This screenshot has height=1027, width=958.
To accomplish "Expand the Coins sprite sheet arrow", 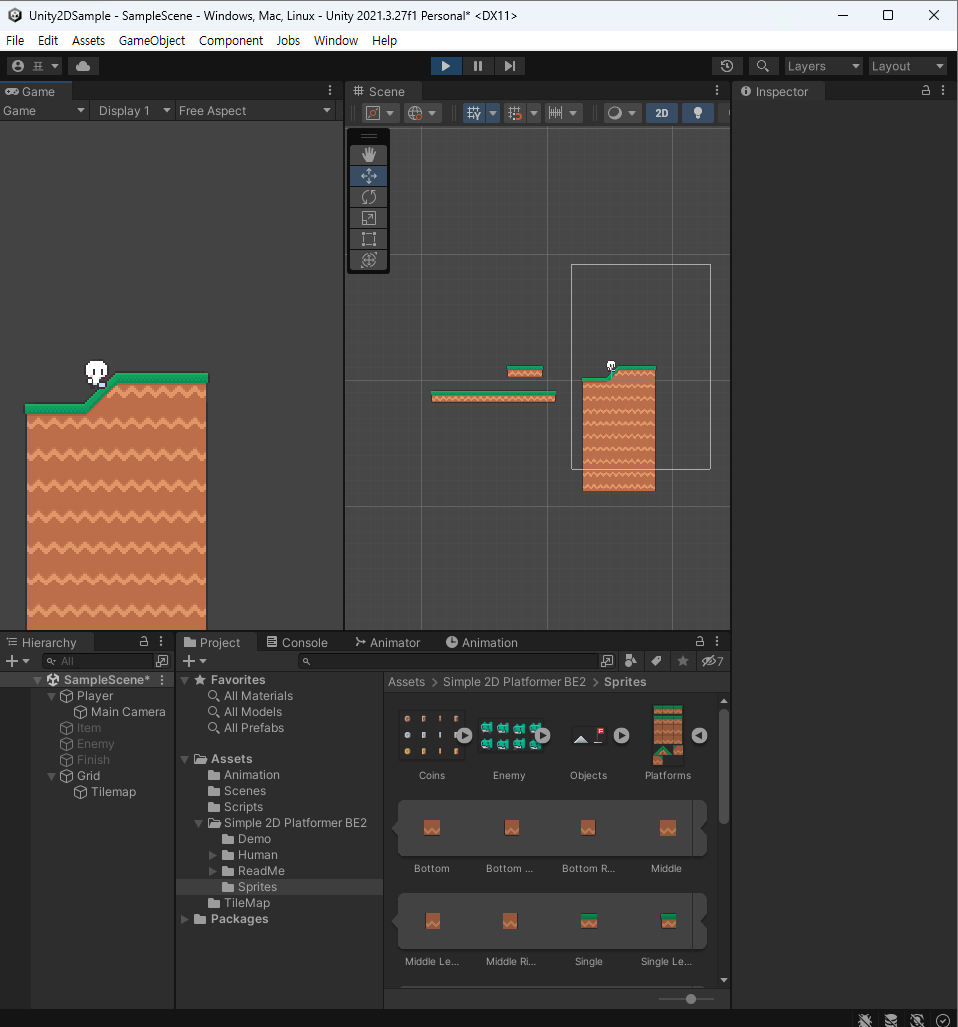I will click(464, 736).
